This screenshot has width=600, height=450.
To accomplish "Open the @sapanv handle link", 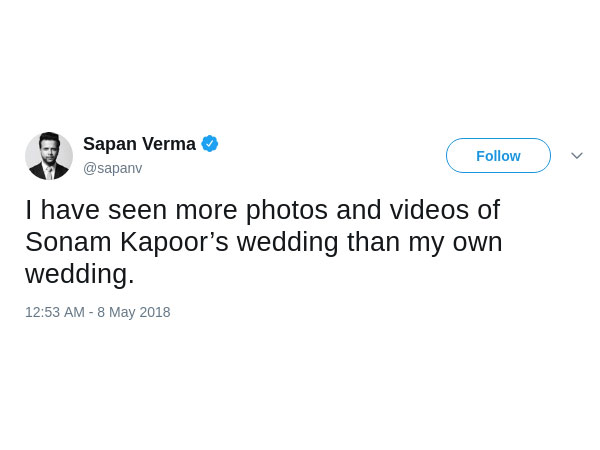I will pyautogui.click(x=112, y=168).
